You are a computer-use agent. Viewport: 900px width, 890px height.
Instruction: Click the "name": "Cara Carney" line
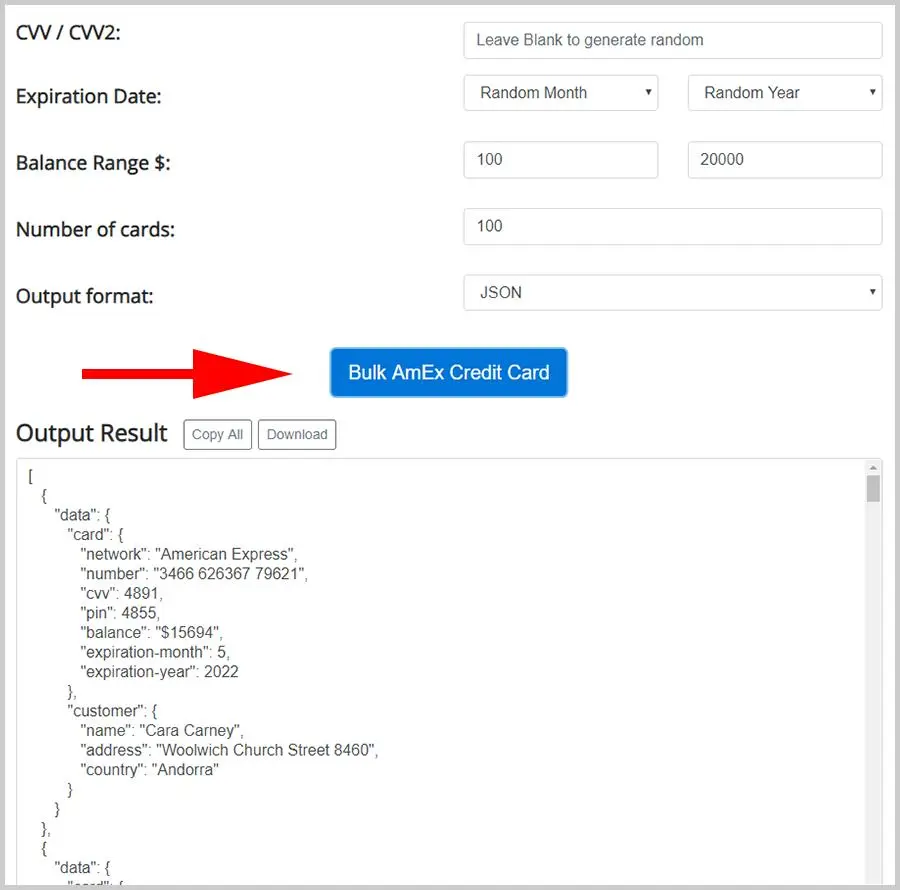click(162, 730)
